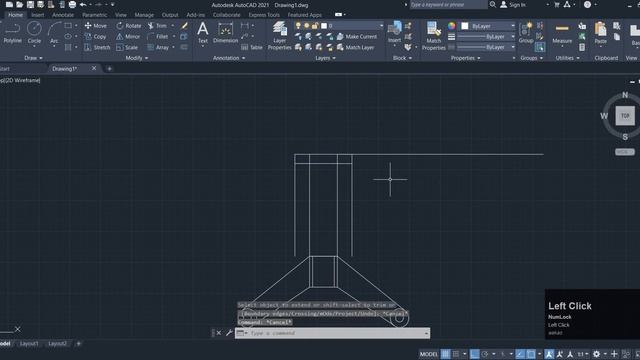Image resolution: width=640 pixels, height=360 pixels.
Task: Toggle snap mode in status bar
Action: [x=456, y=354]
